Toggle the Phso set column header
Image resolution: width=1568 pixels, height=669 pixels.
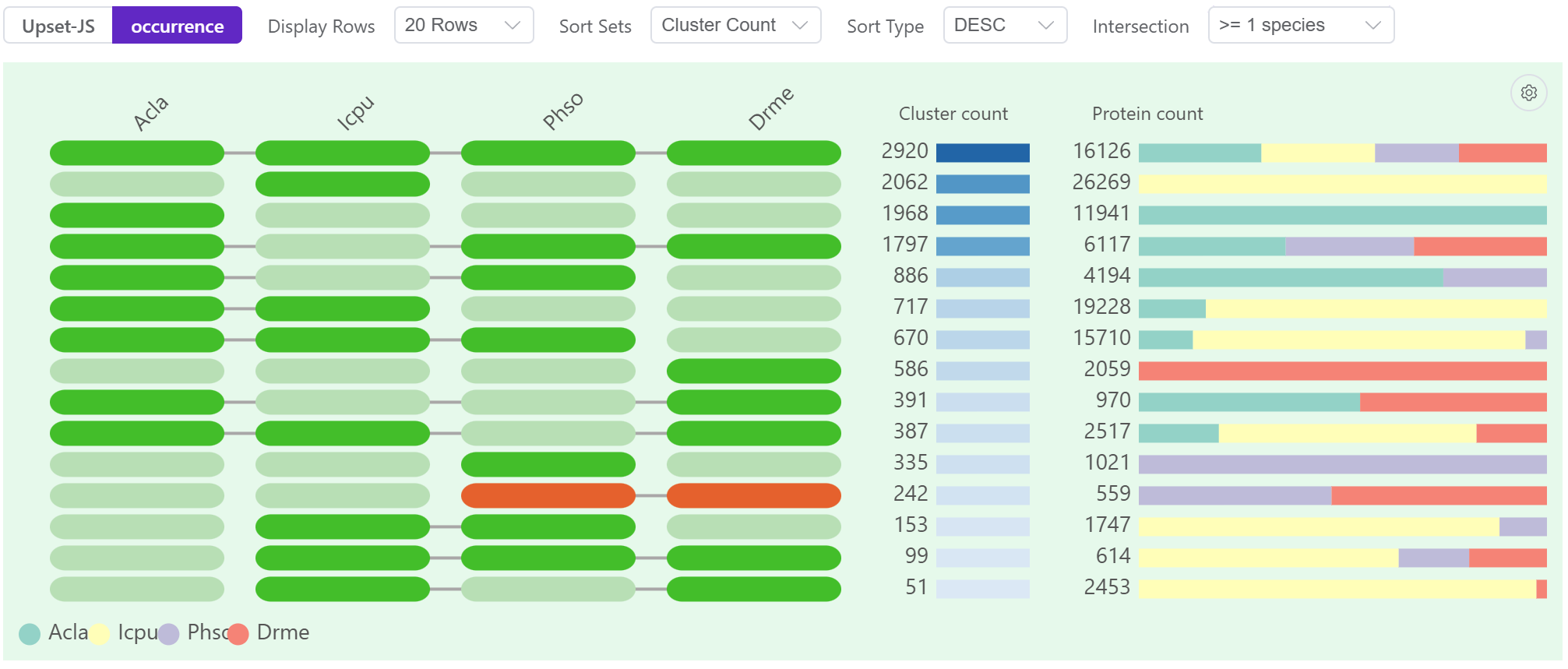tap(562, 111)
